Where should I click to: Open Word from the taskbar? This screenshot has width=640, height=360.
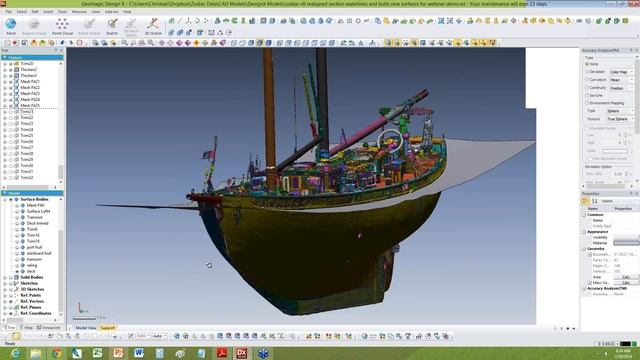pyautogui.click(x=139, y=353)
